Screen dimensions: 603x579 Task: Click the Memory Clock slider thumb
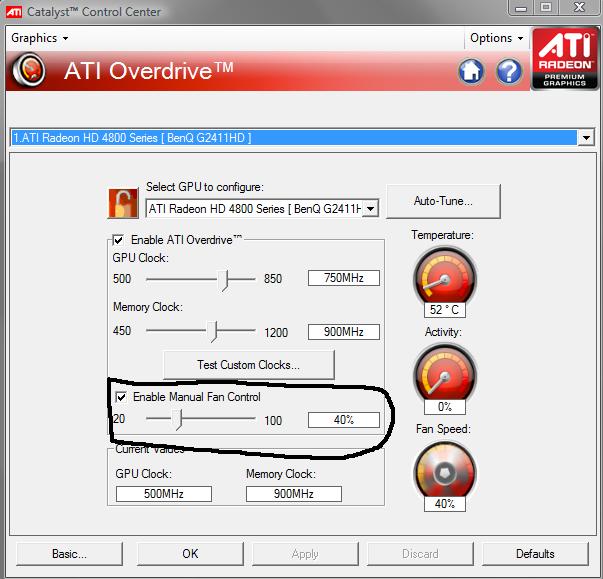pos(212,331)
